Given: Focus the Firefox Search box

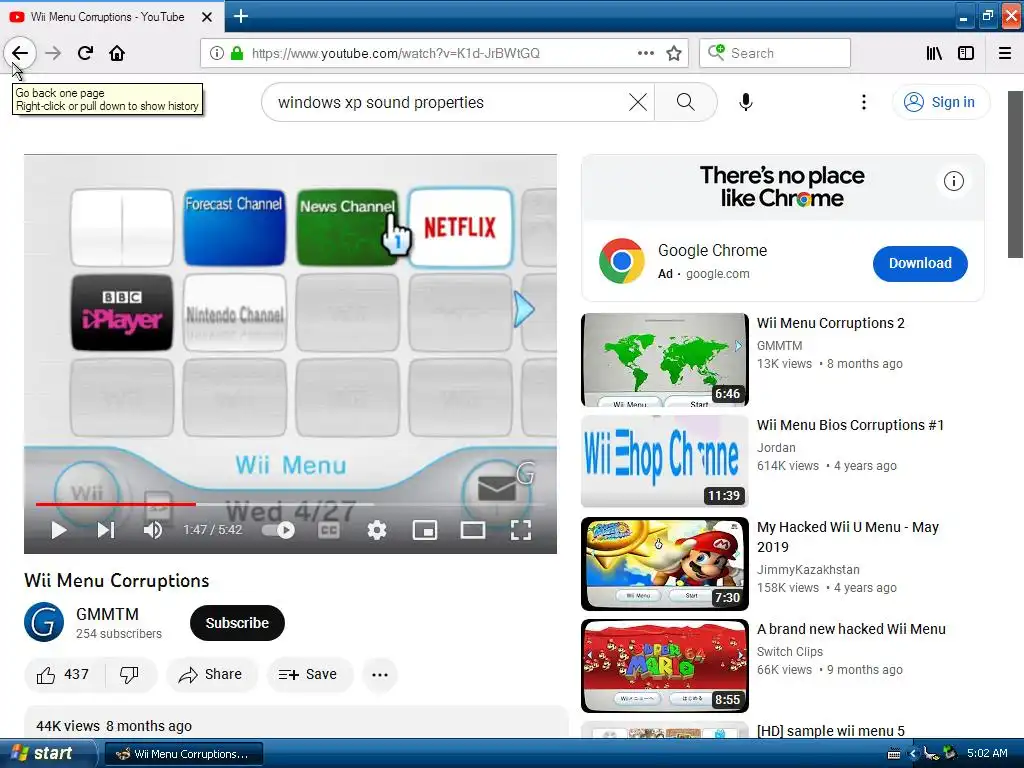Looking at the screenshot, I should pyautogui.click(x=775, y=53).
